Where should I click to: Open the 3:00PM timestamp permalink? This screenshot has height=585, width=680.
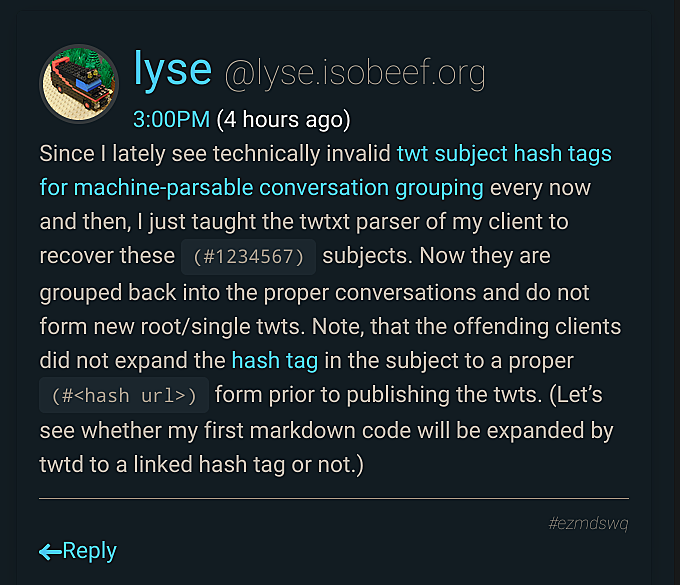pyautogui.click(x=171, y=119)
